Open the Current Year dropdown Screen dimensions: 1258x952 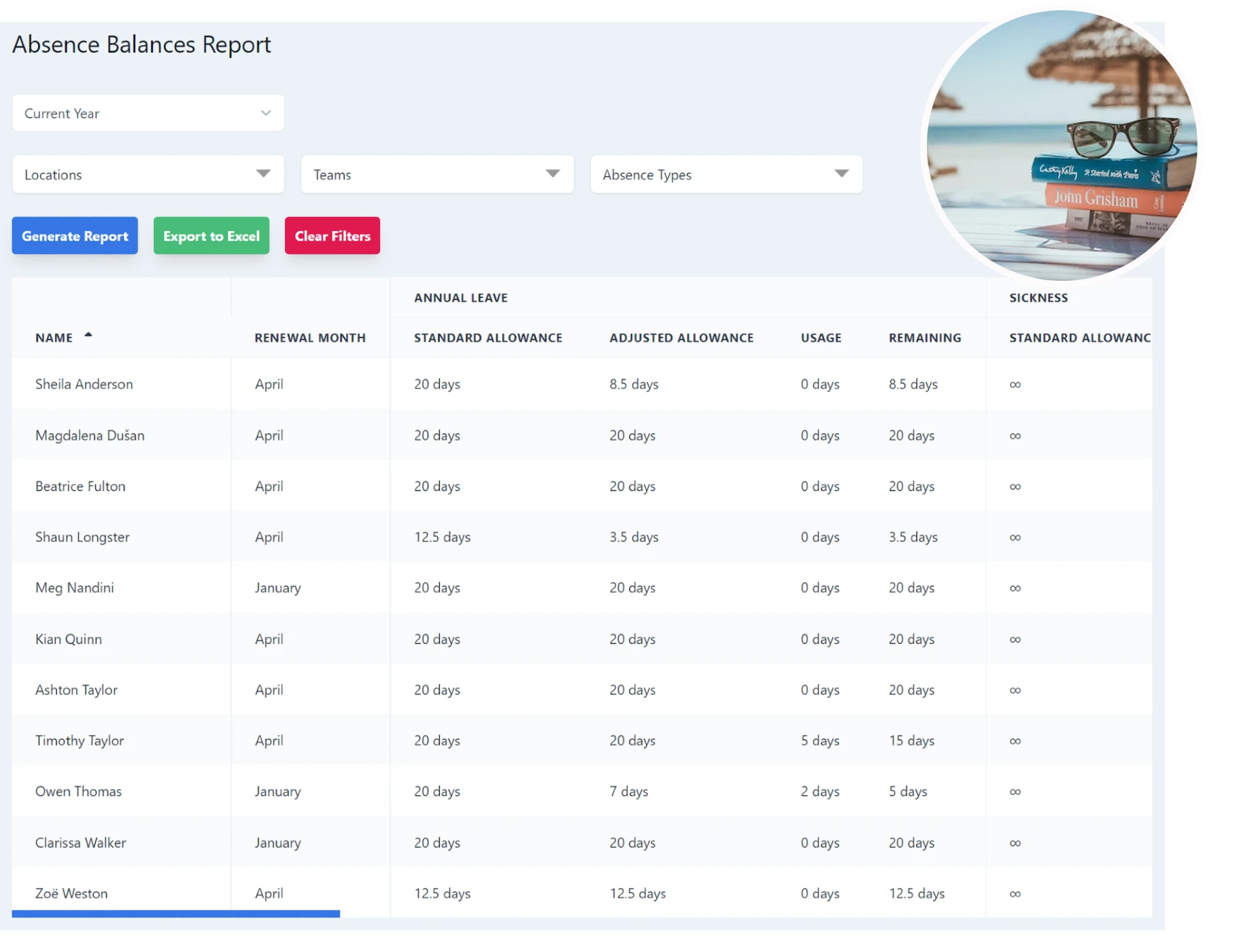147,113
